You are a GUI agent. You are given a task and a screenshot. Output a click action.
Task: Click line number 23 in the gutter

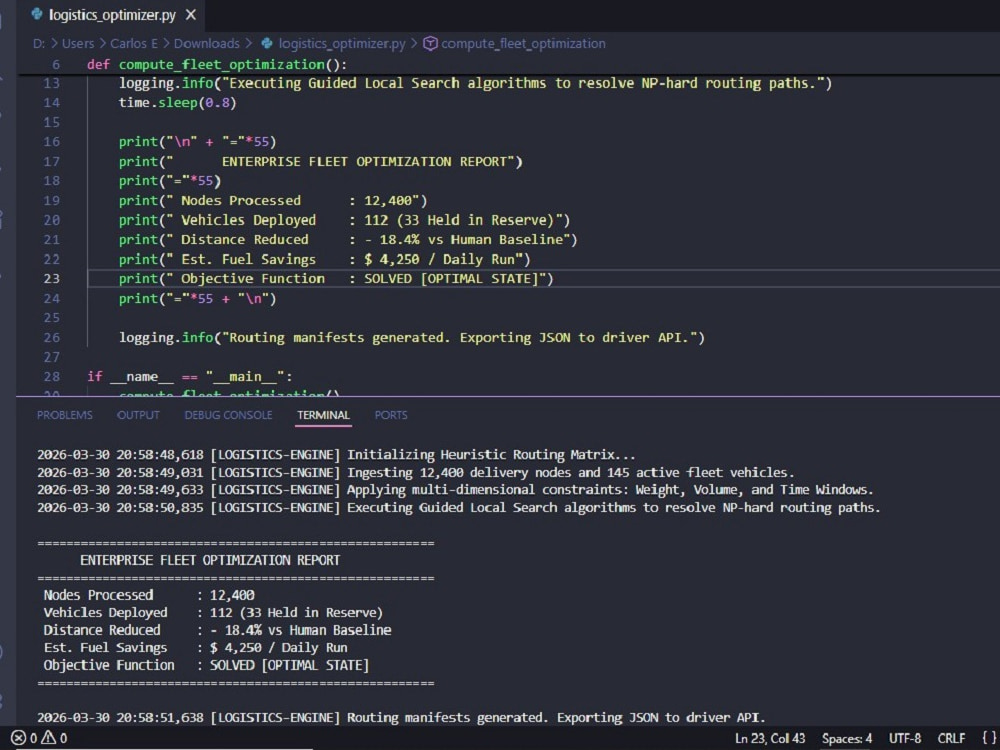52,279
